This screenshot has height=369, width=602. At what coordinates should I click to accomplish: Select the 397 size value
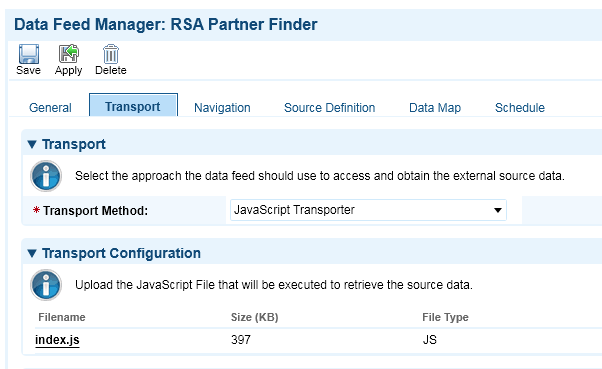click(x=241, y=340)
